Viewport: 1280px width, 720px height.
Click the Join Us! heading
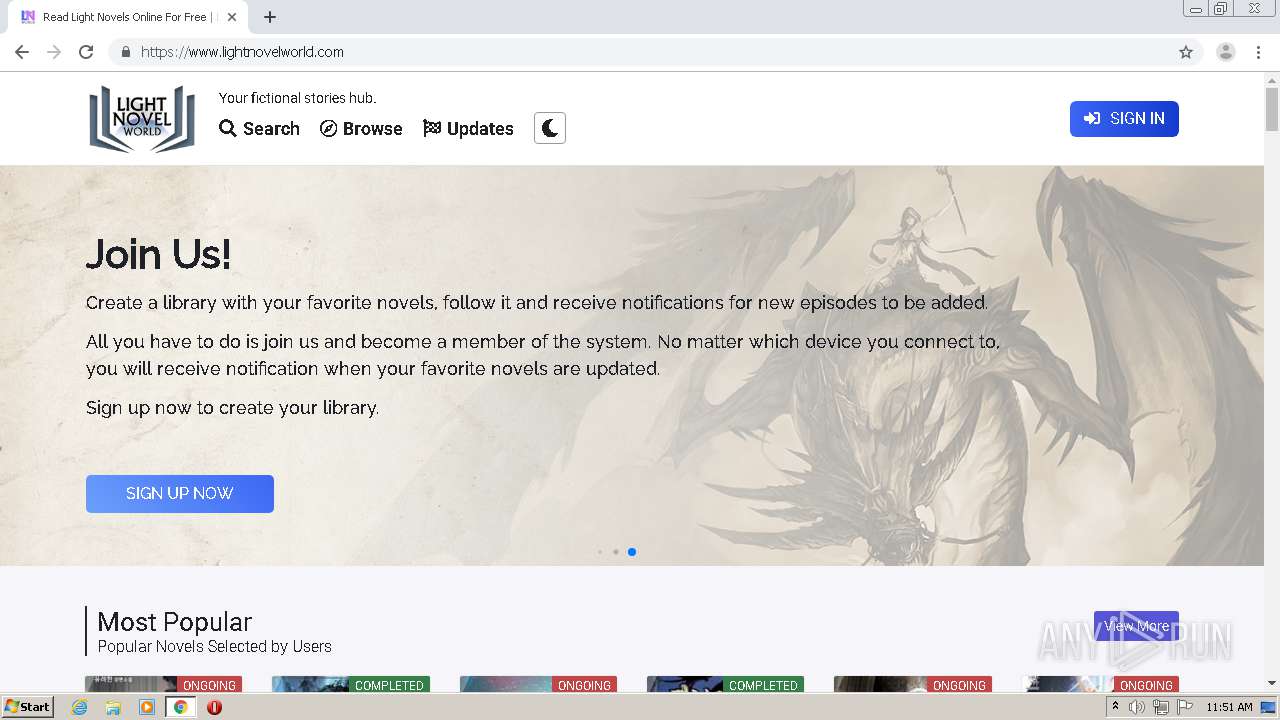tap(158, 254)
